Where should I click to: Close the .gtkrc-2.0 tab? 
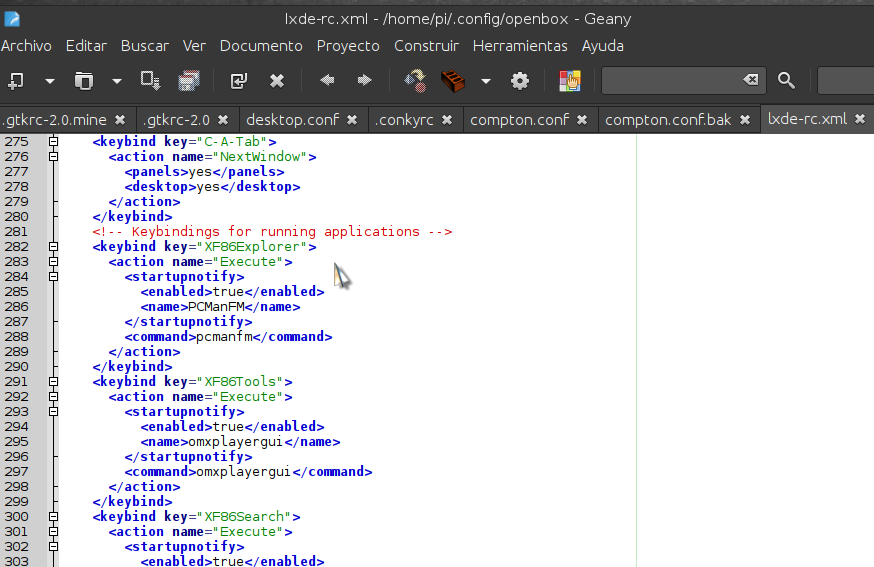pos(223,120)
